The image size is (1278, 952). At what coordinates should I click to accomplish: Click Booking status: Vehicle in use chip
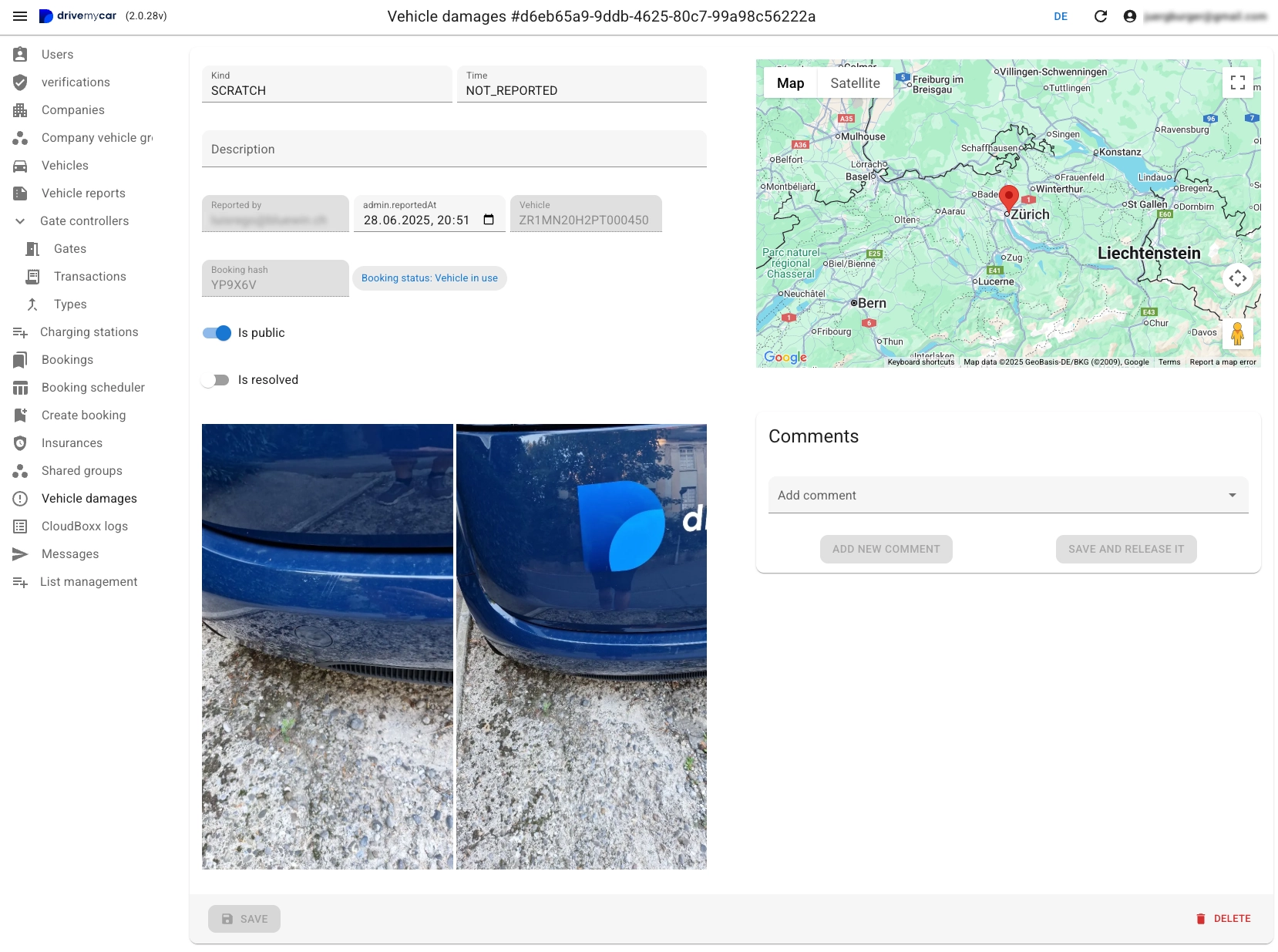click(429, 278)
